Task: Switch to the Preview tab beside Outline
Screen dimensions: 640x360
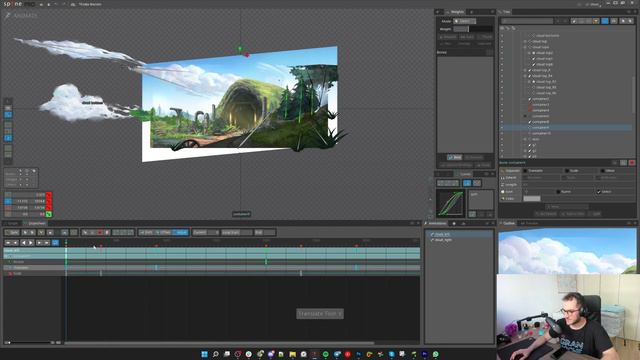Action: 529,223
